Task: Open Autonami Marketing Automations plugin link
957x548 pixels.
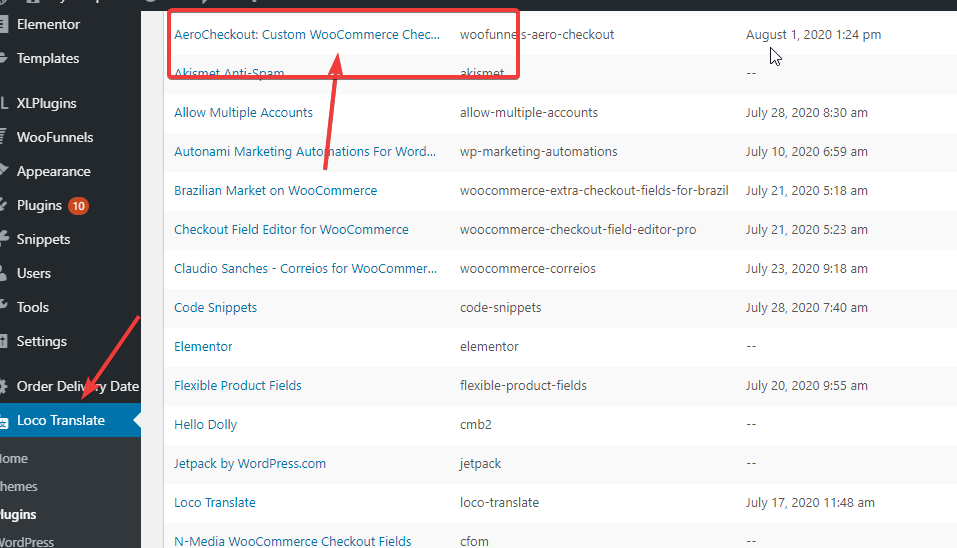Action: click(305, 152)
